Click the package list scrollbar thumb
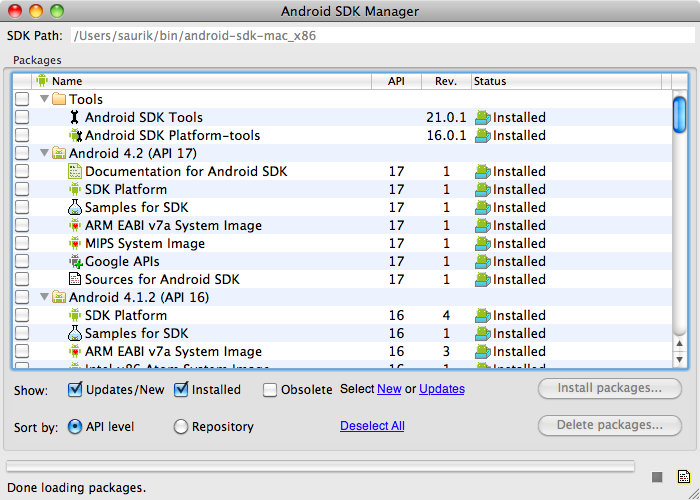This screenshot has height=500, width=700. pyautogui.click(x=679, y=114)
